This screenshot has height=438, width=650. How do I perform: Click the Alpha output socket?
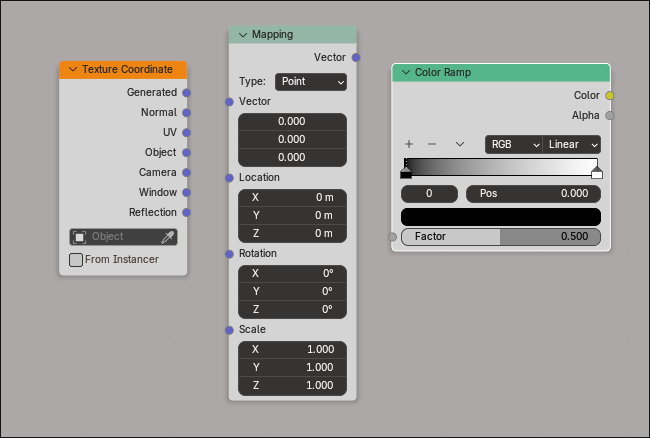tap(609, 116)
